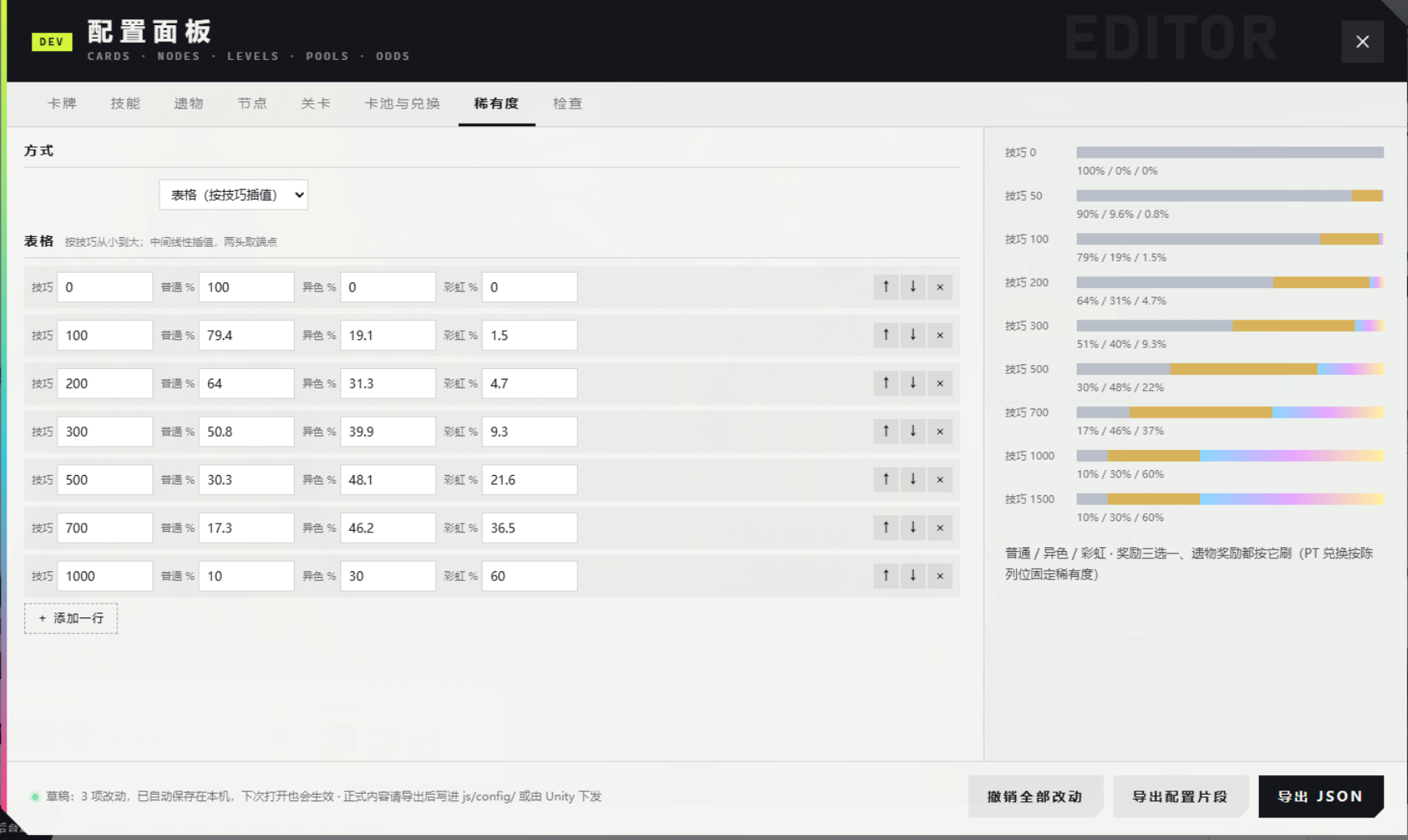Delete the 技巧 200 table row
Viewport: 1408px width, 840px height.
pos(940,384)
